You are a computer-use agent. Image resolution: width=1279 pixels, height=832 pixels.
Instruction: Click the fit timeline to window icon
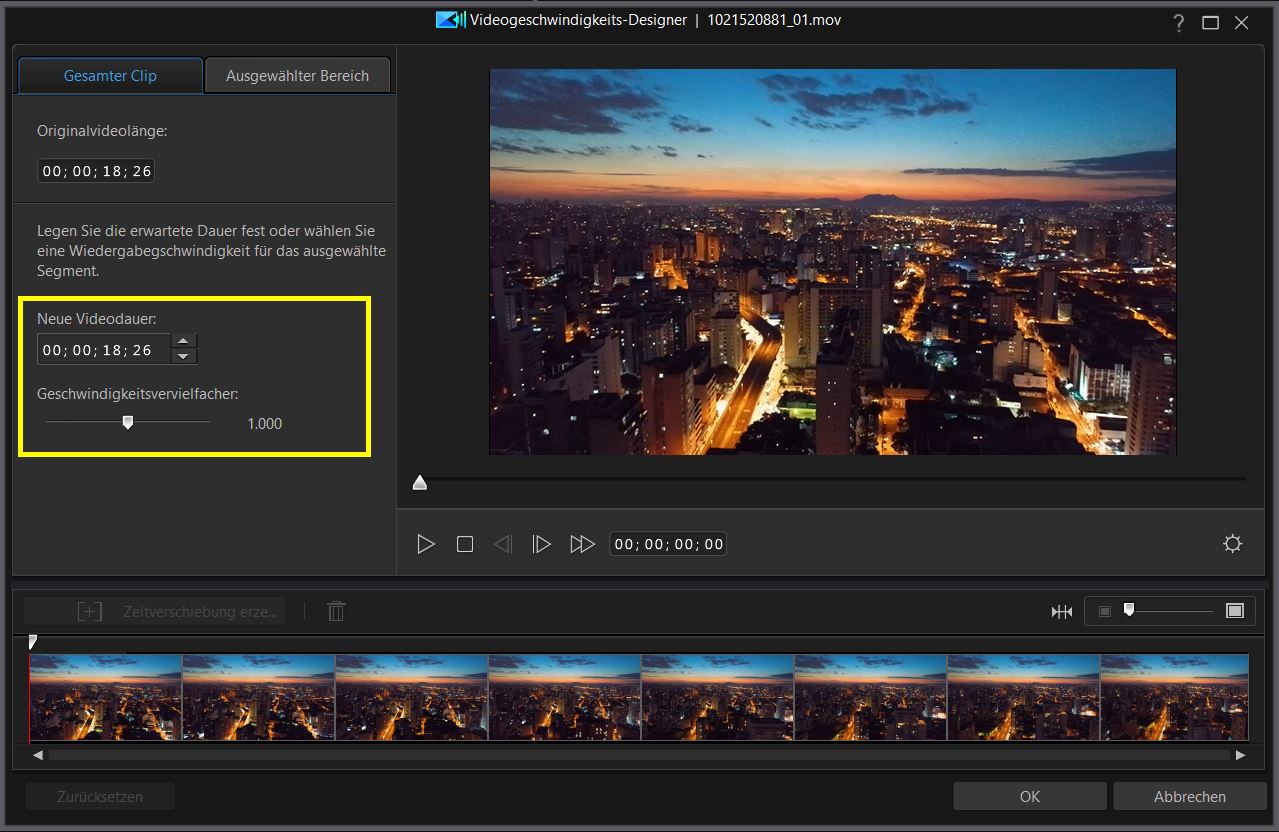pyautogui.click(x=1061, y=611)
